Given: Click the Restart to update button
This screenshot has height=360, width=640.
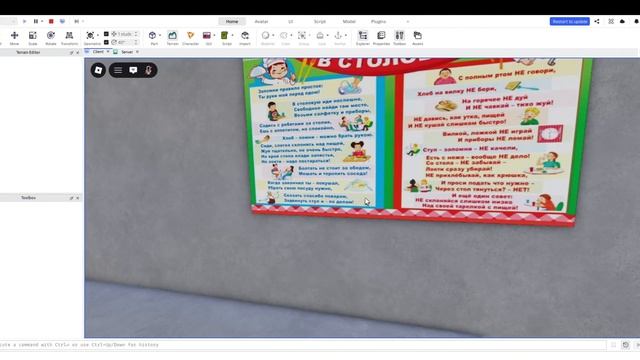Looking at the screenshot, I should (569, 21).
